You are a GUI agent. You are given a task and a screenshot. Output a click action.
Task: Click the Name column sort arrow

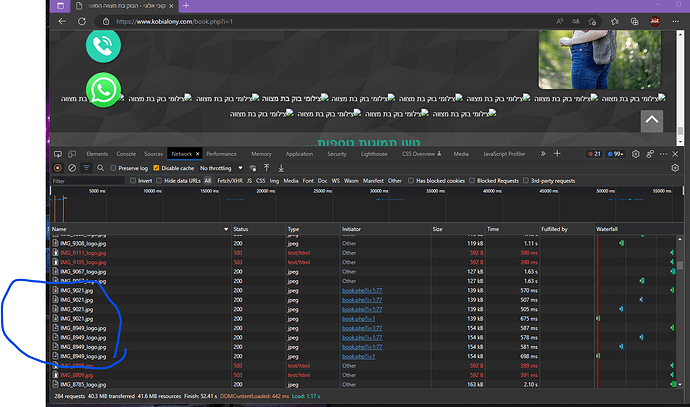pyautogui.click(x=226, y=229)
